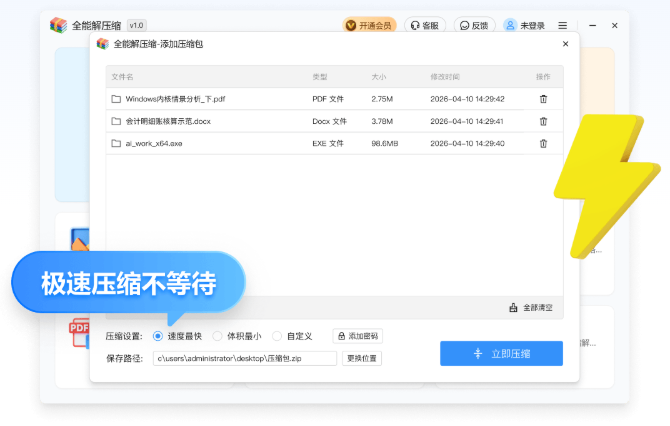Open the hamburger menu in main window

tap(563, 26)
